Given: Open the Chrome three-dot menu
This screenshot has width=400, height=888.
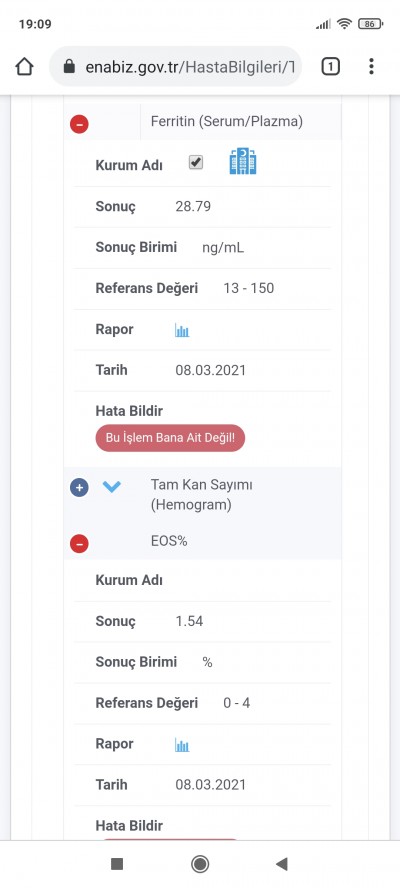Looking at the screenshot, I should coord(371,67).
